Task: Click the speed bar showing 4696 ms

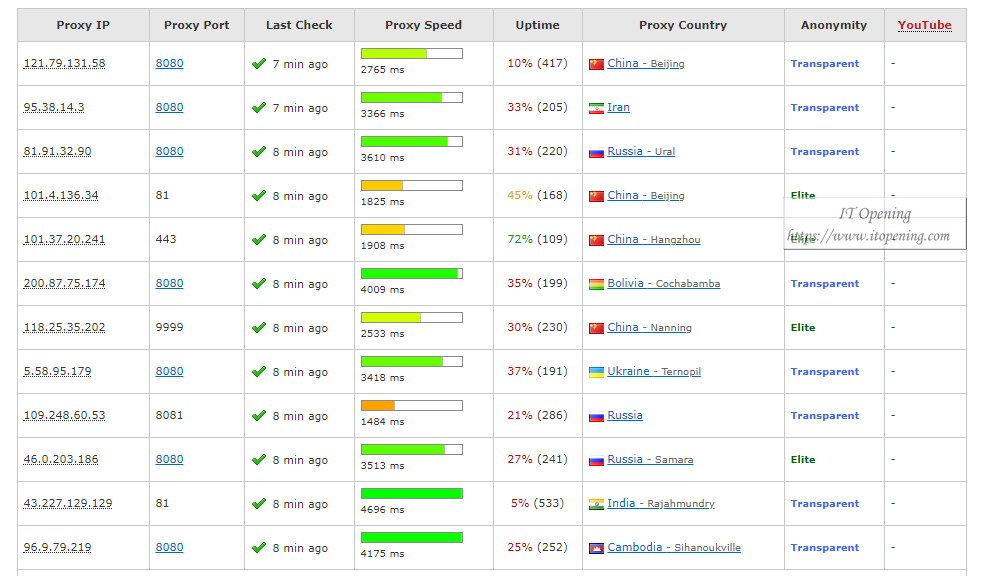Action: (412, 493)
